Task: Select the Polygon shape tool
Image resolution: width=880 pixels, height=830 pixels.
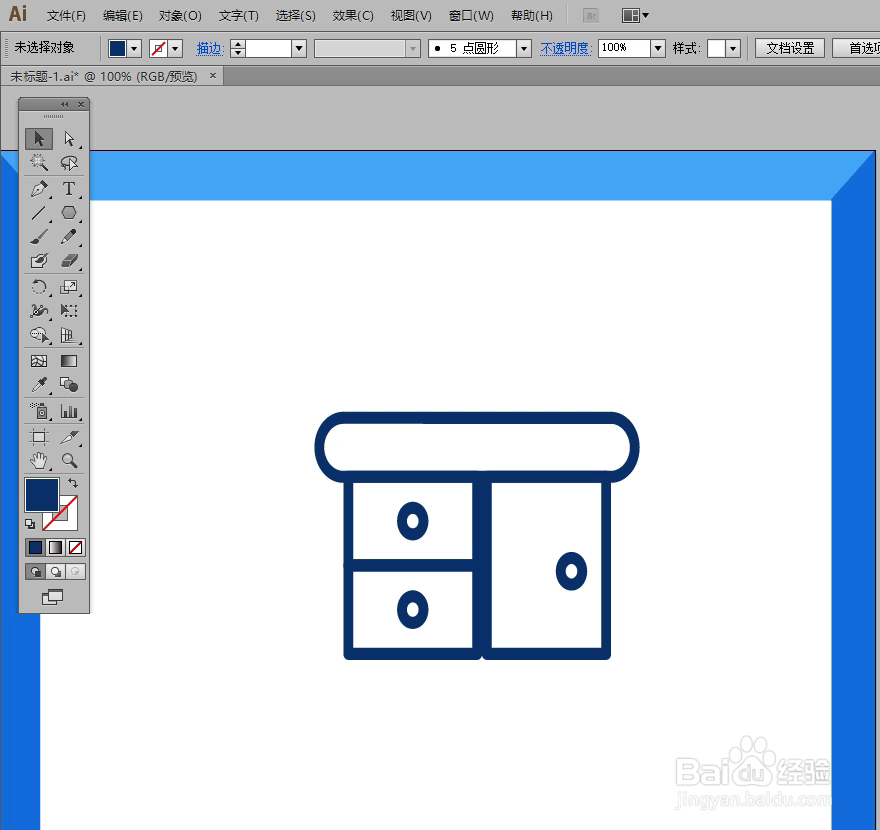Action: click(x=69, y=213)
